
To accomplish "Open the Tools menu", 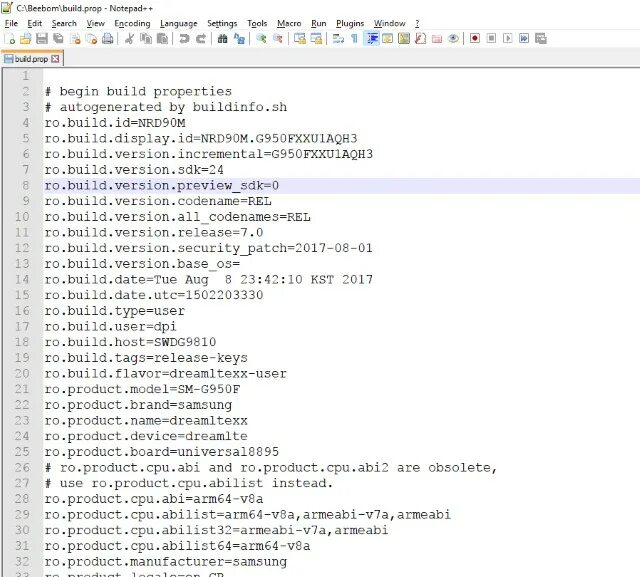I will 257,24.
